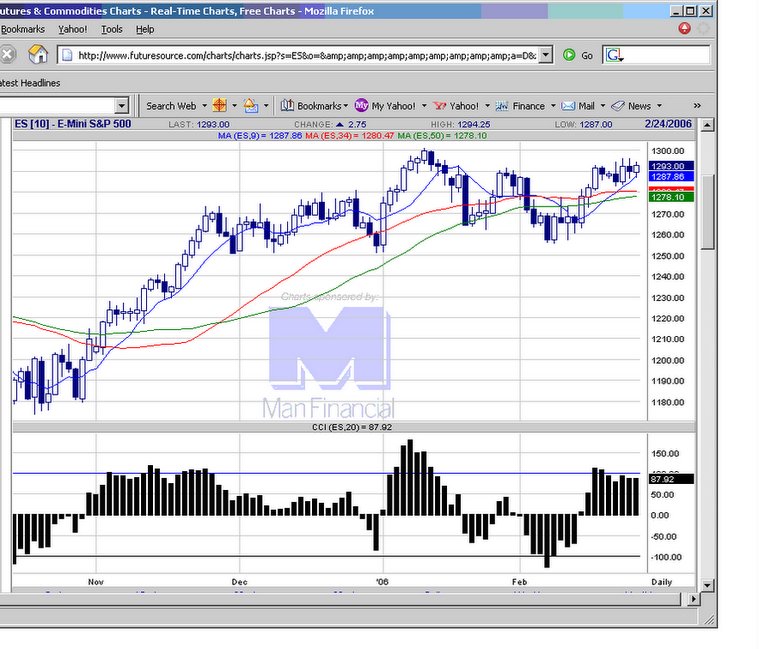Click the Nov axis label
Viewport: 759px width, 649px height.
point(96,582)
